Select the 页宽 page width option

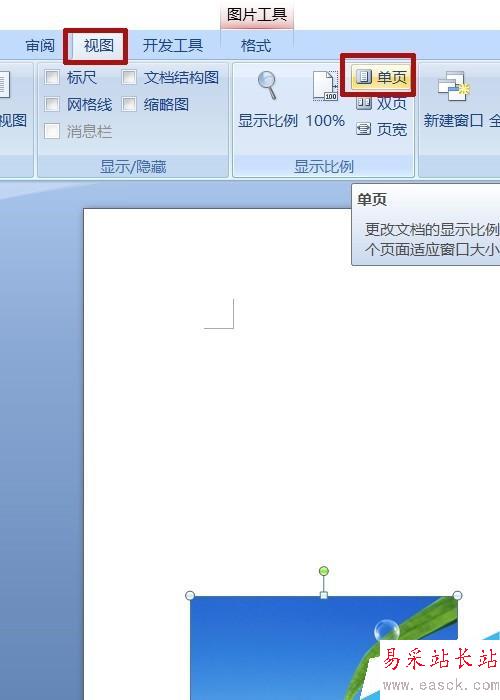click(382, 130)
